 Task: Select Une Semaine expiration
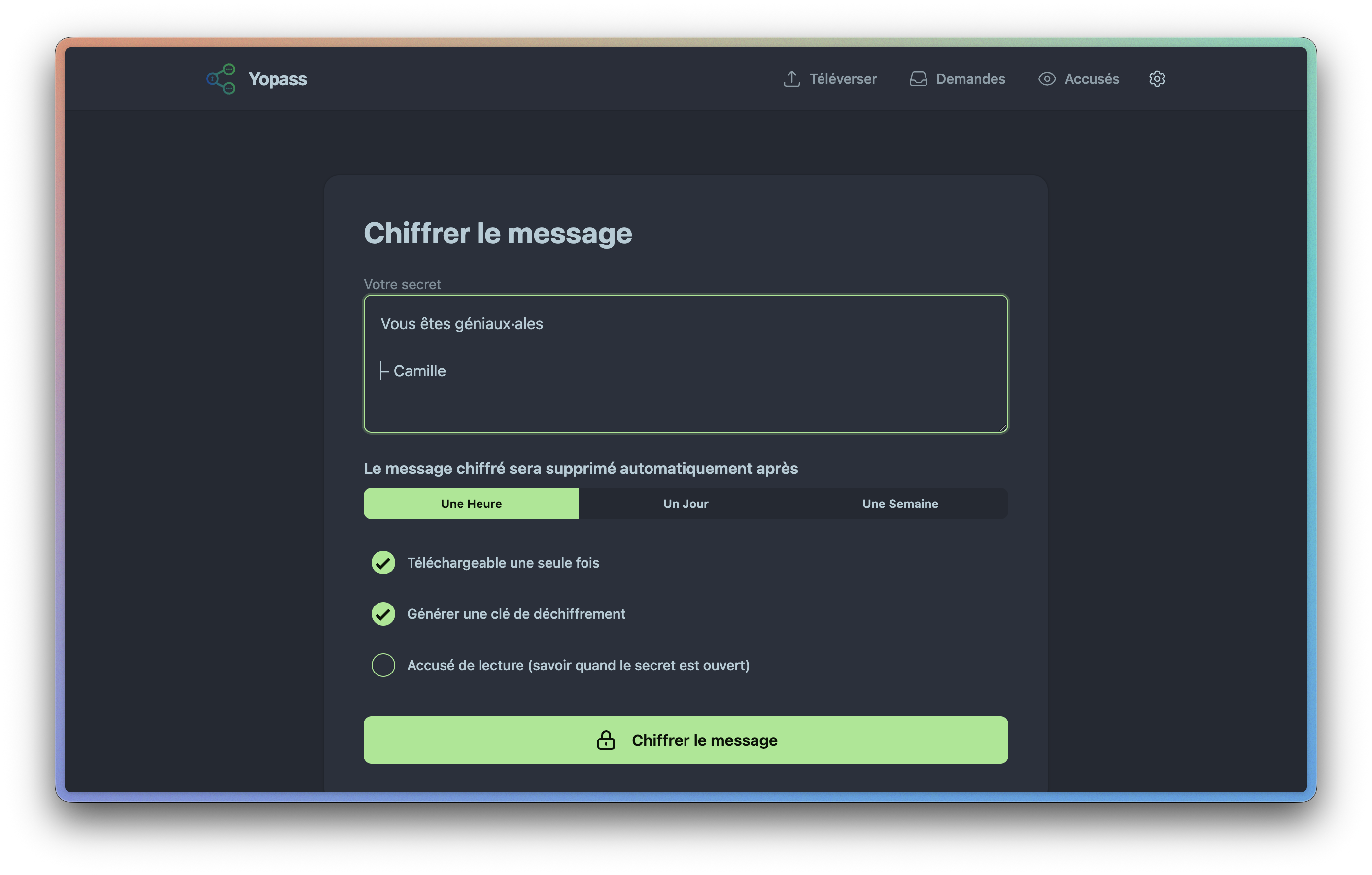(900, 504)
